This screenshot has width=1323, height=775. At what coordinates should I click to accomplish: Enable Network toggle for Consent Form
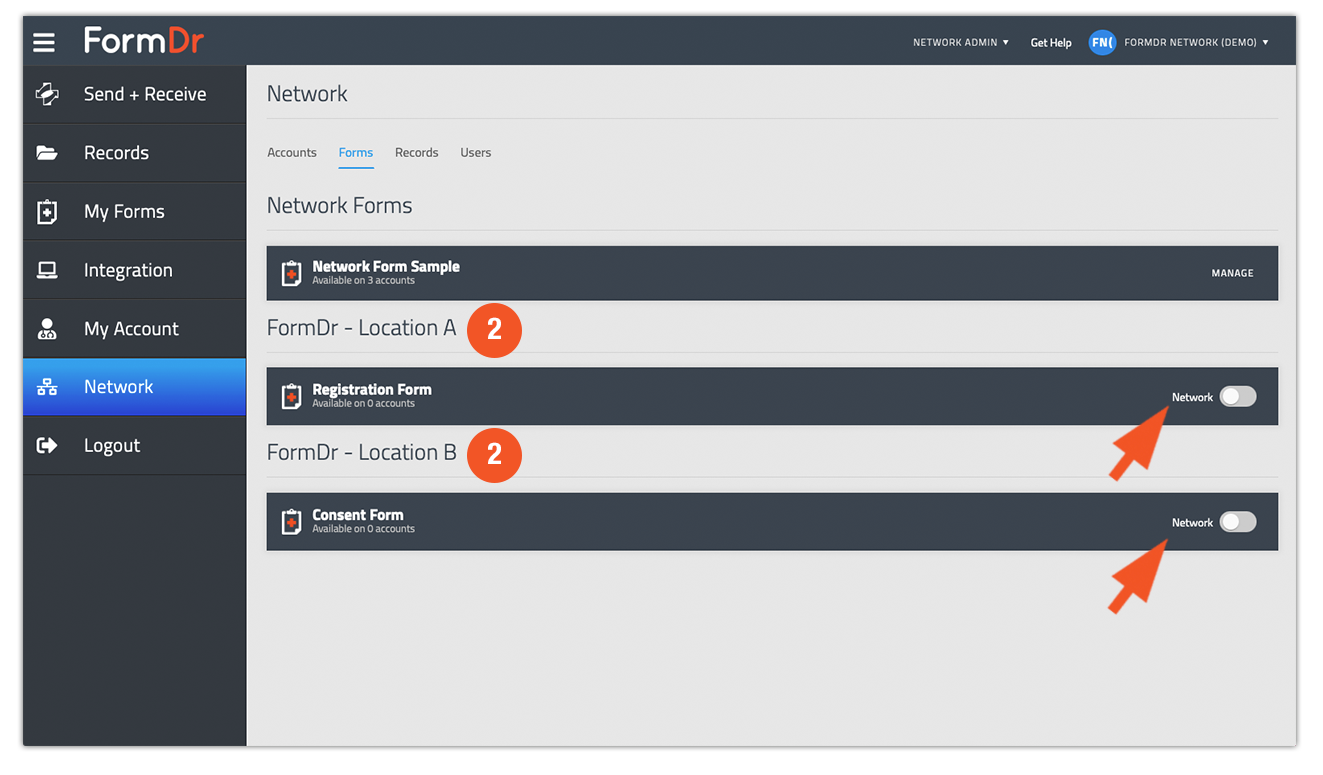1238,522
